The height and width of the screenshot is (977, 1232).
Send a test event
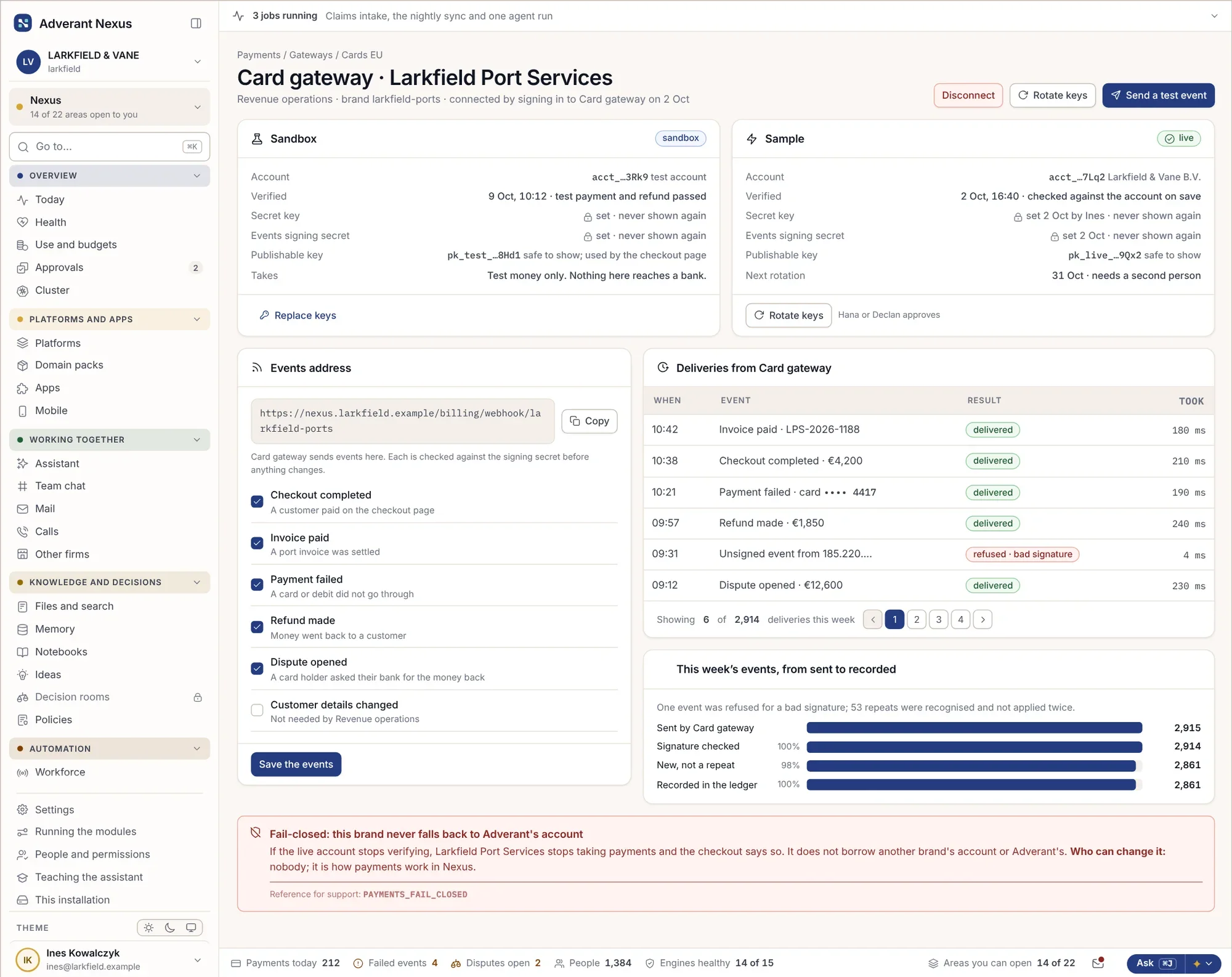pyautogui.click(x=1158, y=95)
